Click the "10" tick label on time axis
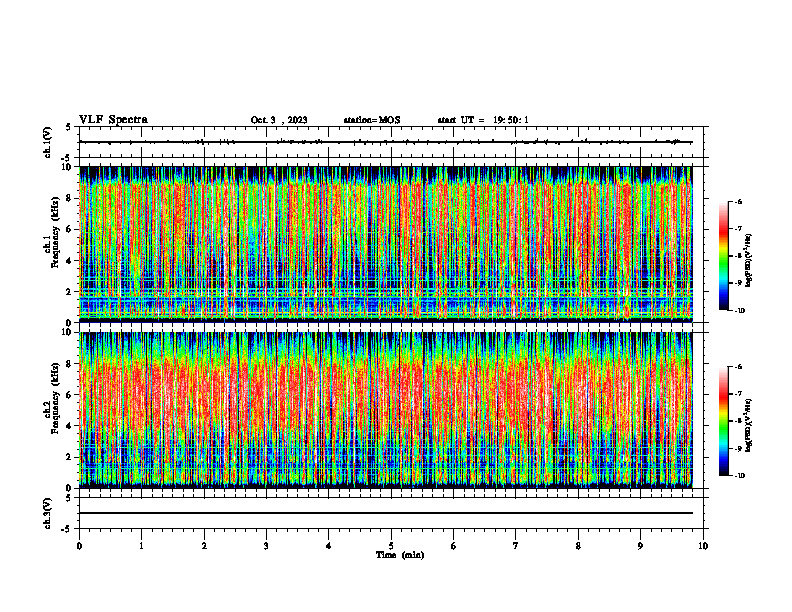 703,546
